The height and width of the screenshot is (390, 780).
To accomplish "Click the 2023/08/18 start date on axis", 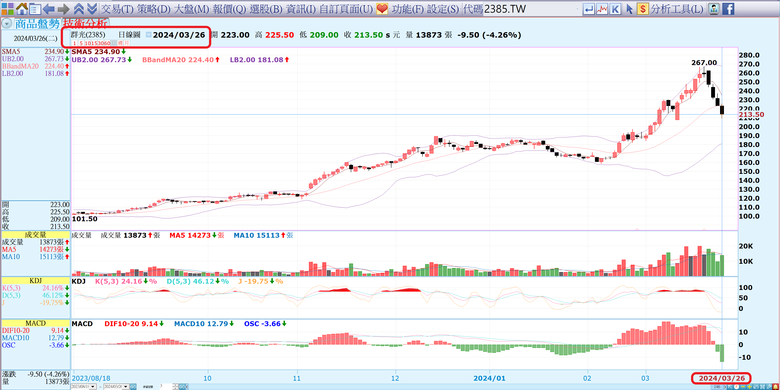I will (90, 379).
